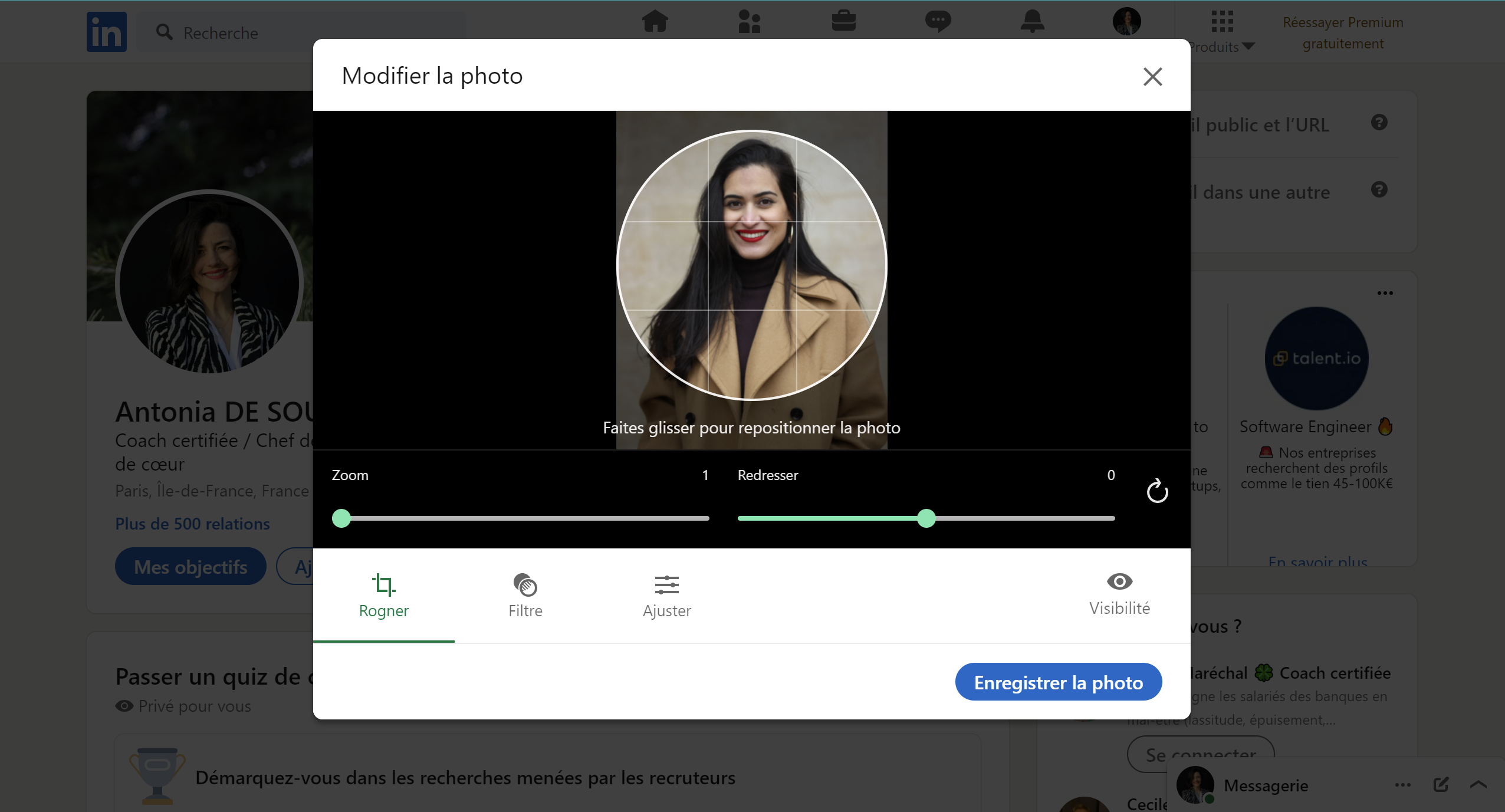
Task: Open Messagerie three-dots options
Action: coord(1403,785)
